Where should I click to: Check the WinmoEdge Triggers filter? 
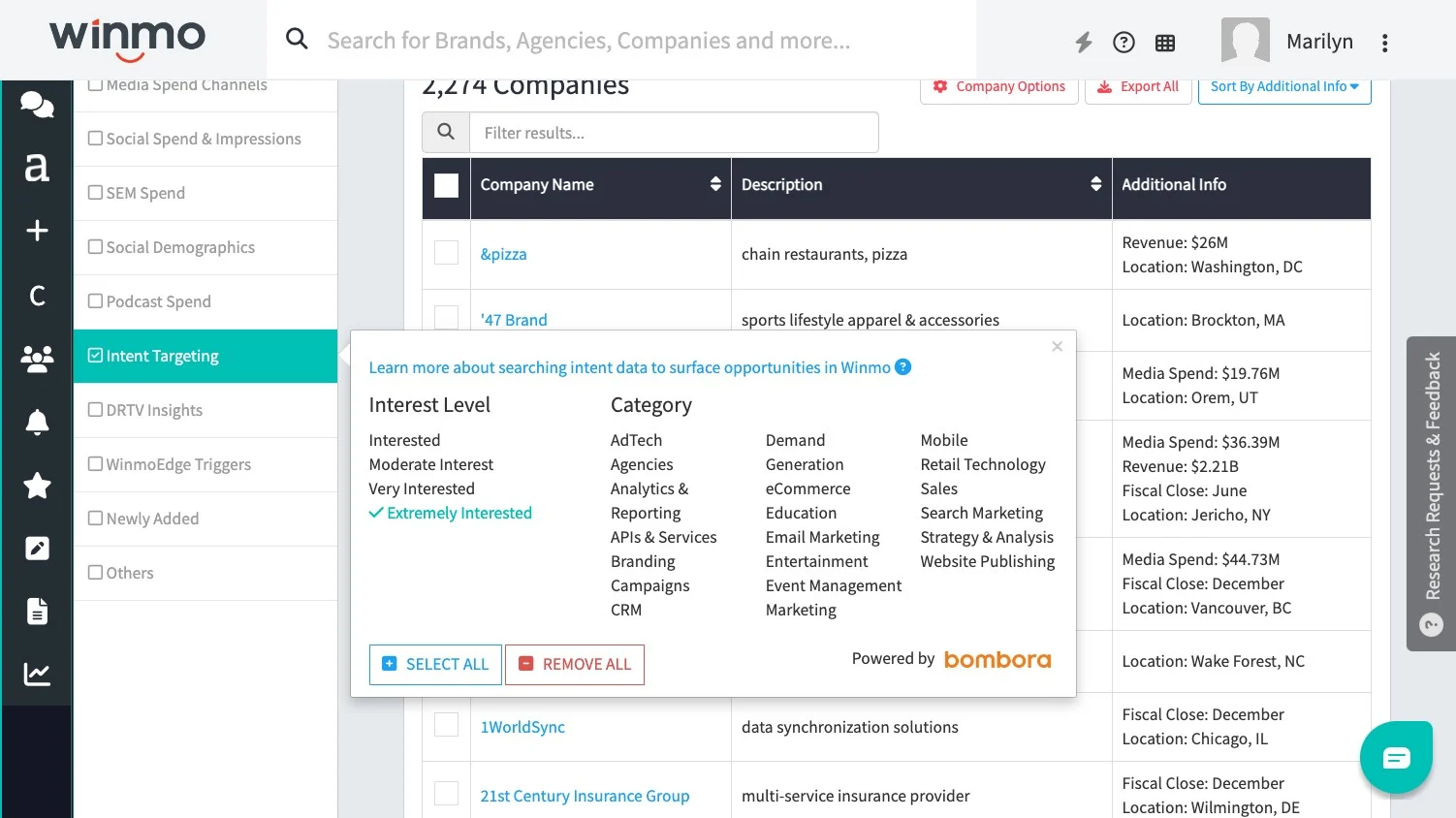(x=95, y=464)
